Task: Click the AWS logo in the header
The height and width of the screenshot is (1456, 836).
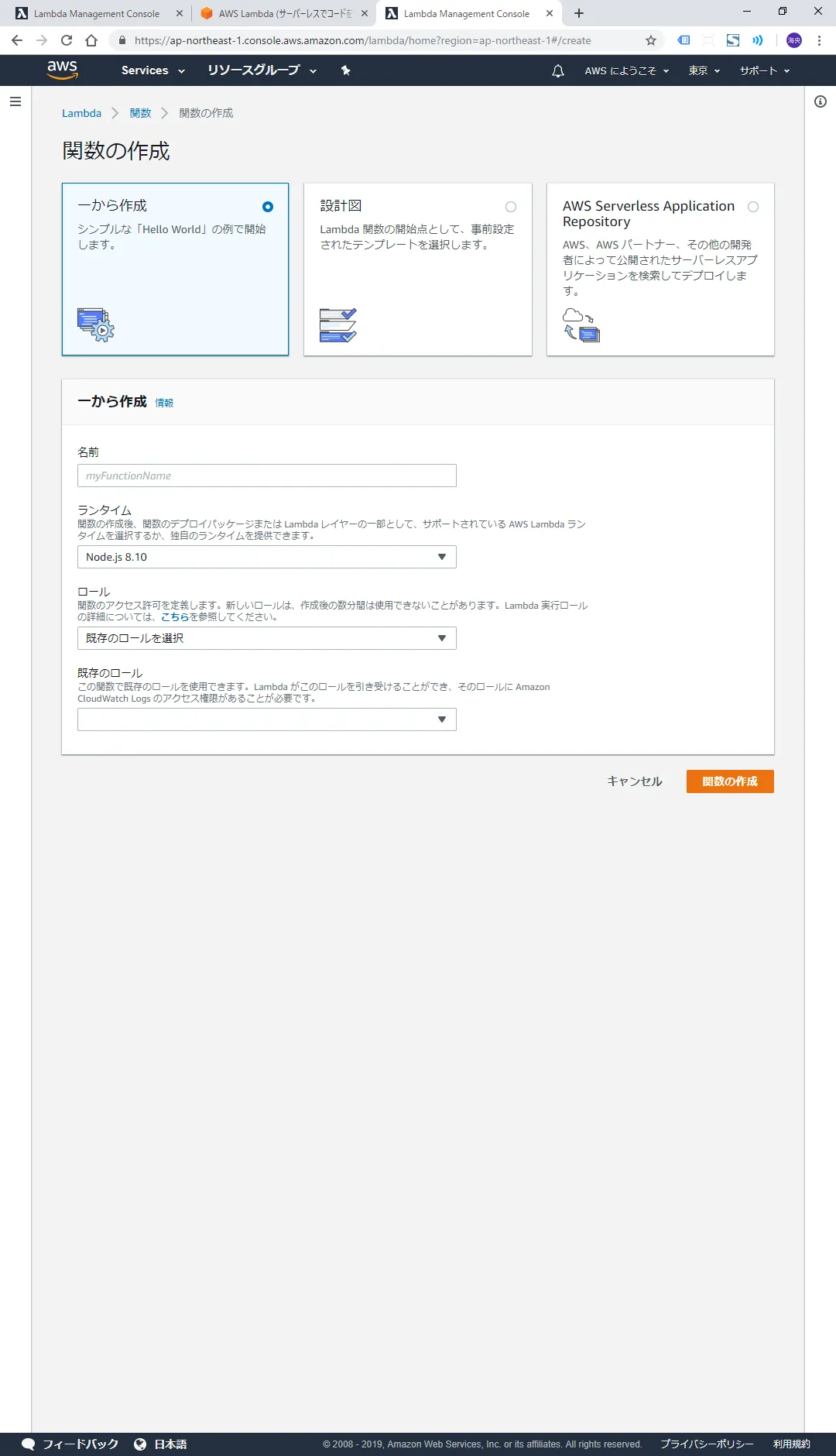Action: [62, 70]
